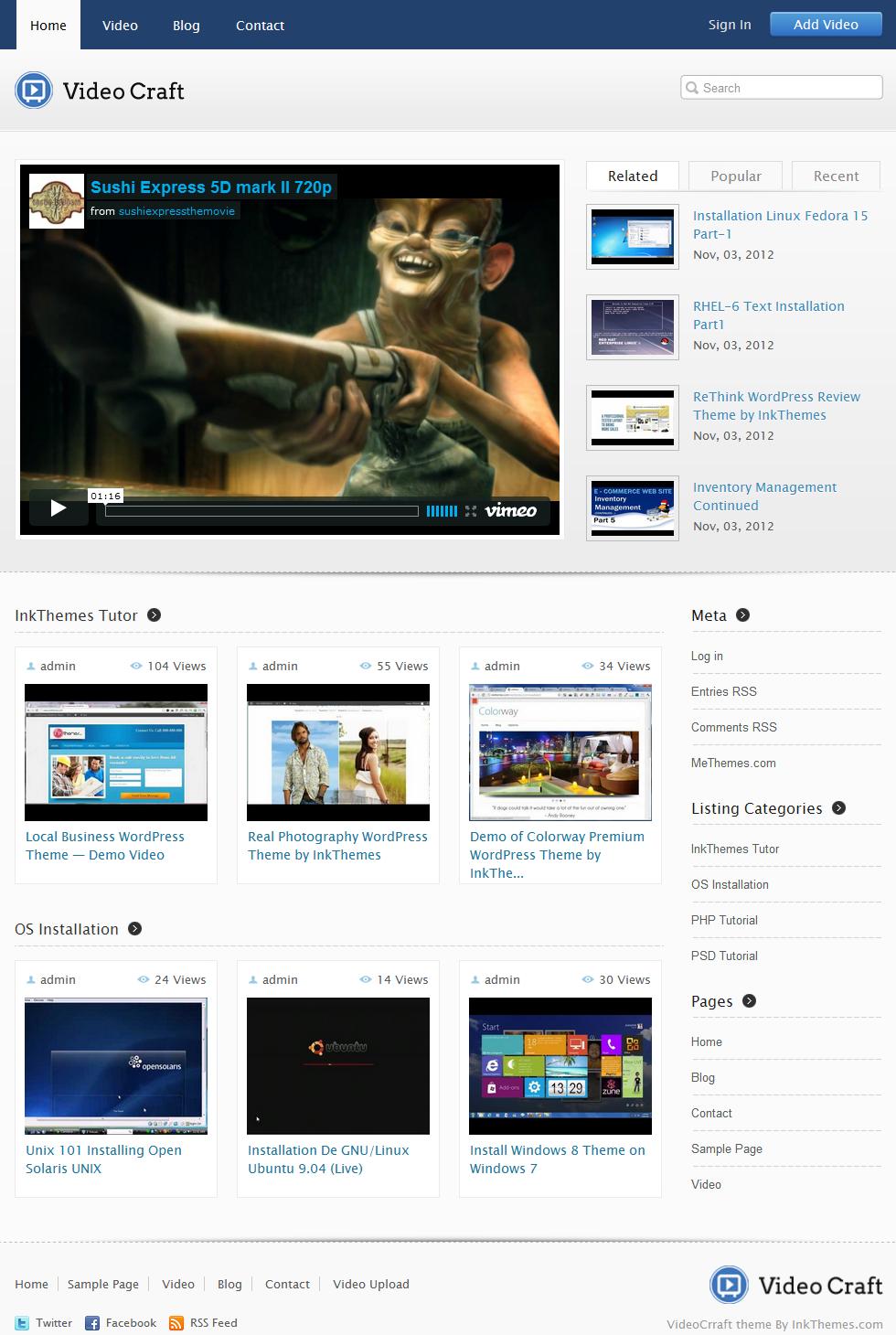The width and height of the screenshot is (896, 1335).
Task: Open Install Windows 8 Theme link
Action: tap(558, 1159)
